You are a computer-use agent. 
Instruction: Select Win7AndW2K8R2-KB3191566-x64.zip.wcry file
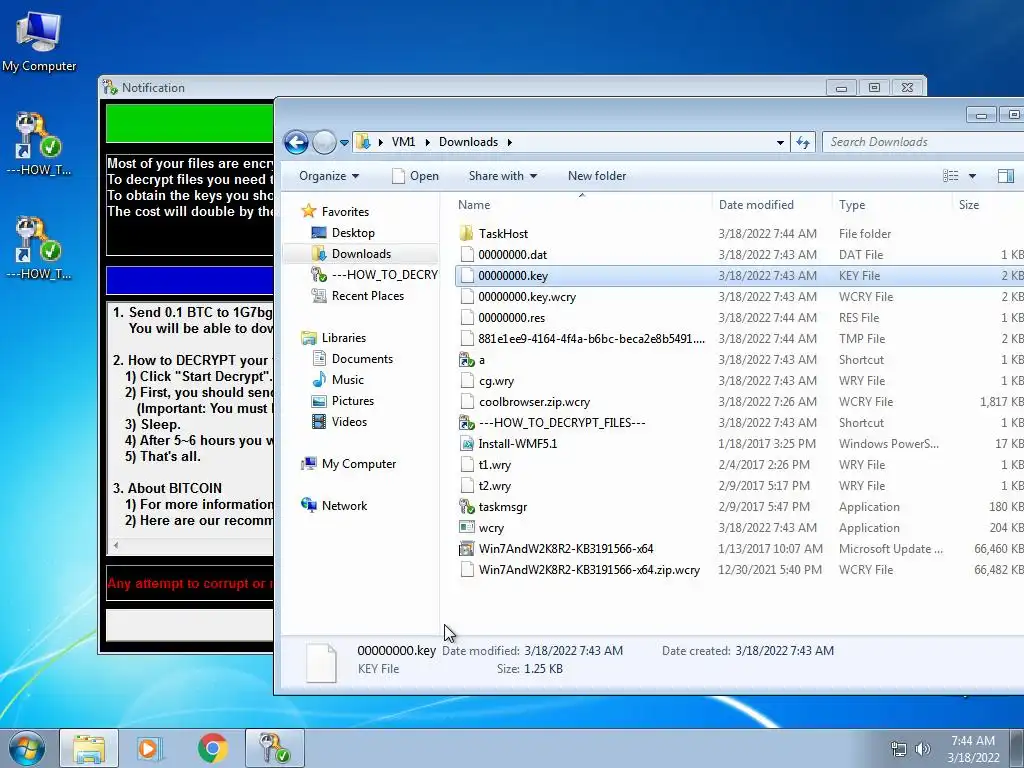click(589, 569)
